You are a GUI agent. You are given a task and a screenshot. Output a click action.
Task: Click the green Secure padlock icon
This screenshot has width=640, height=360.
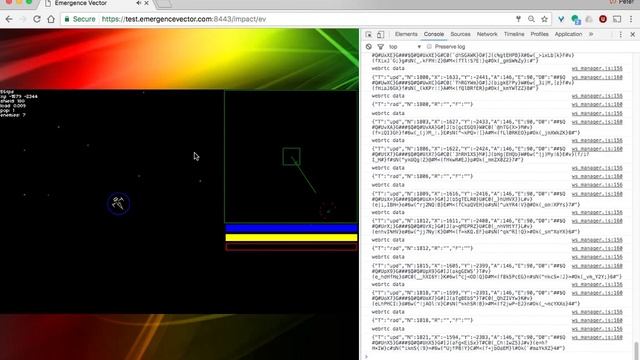67,19
